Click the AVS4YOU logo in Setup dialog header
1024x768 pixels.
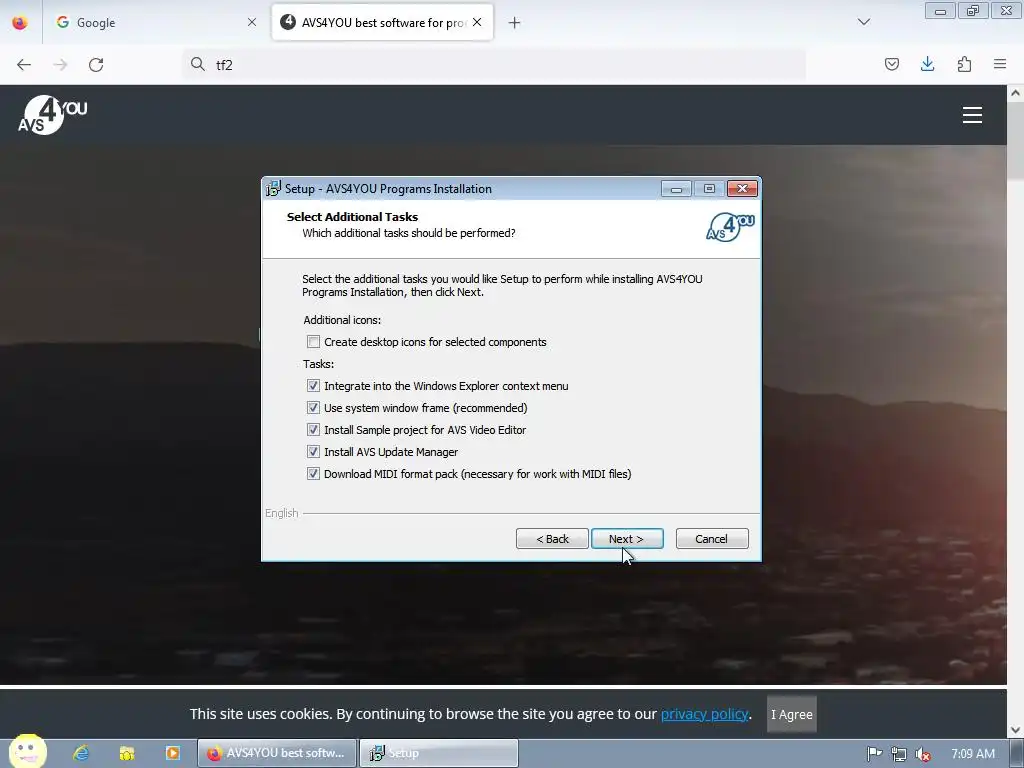point(730,227)
